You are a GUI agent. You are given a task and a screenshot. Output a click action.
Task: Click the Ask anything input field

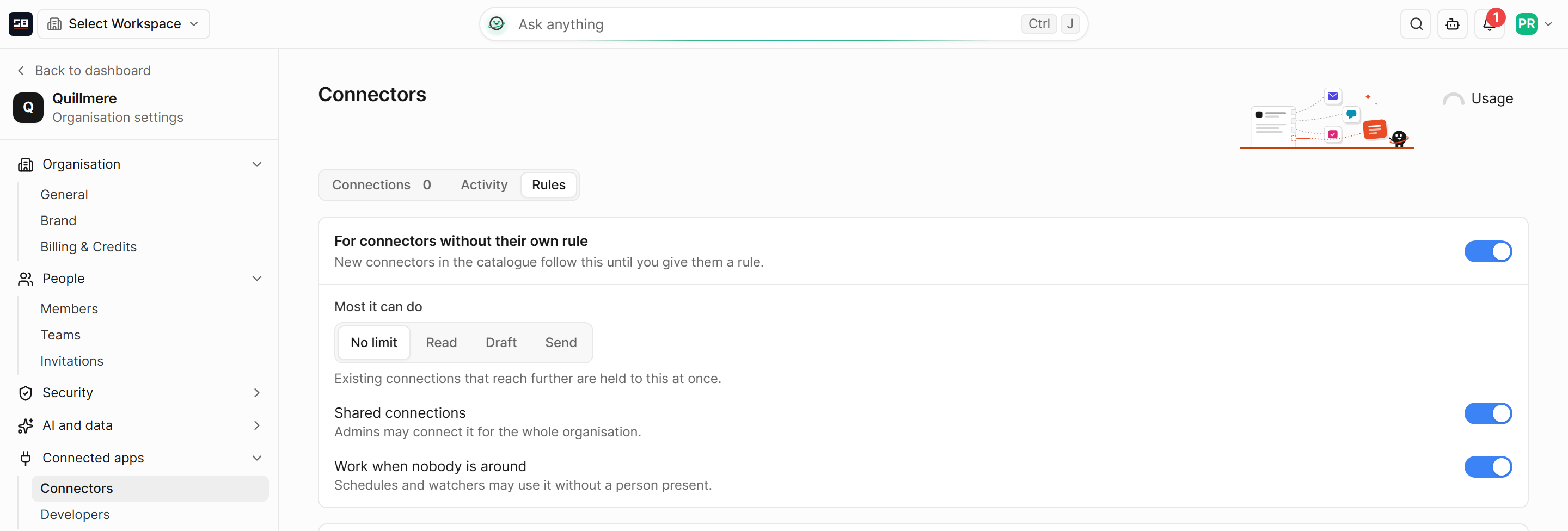tap(783, 24)
